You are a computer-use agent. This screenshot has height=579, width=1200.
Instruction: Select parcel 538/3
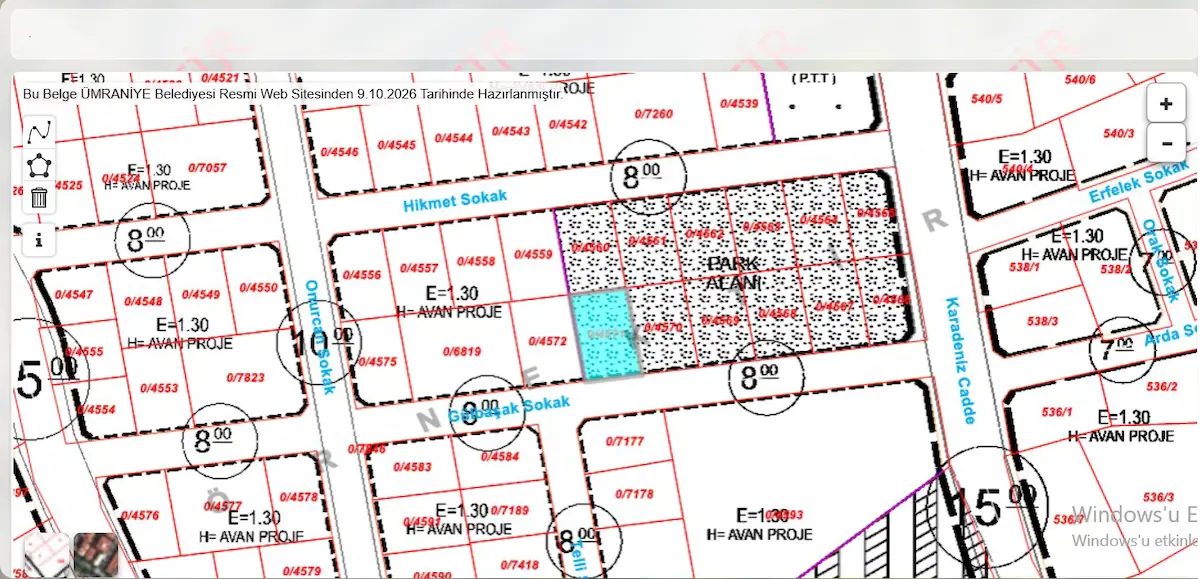pyautogui.click(x=1041, y=321)
